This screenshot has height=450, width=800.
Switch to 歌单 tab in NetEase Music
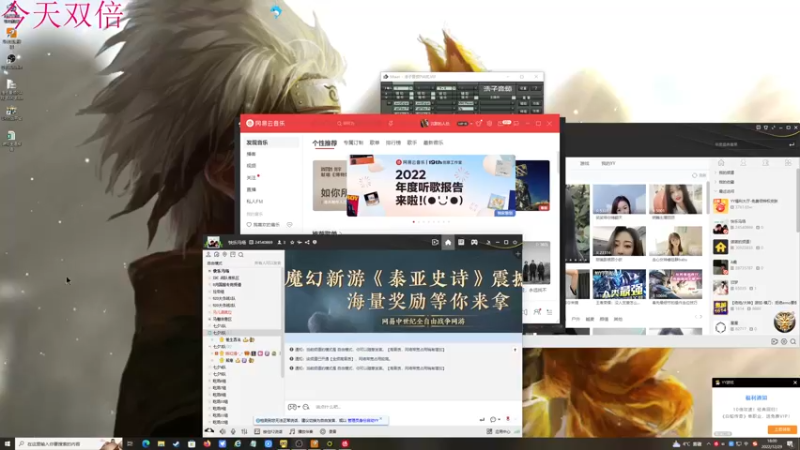click(x=374, y=143)
